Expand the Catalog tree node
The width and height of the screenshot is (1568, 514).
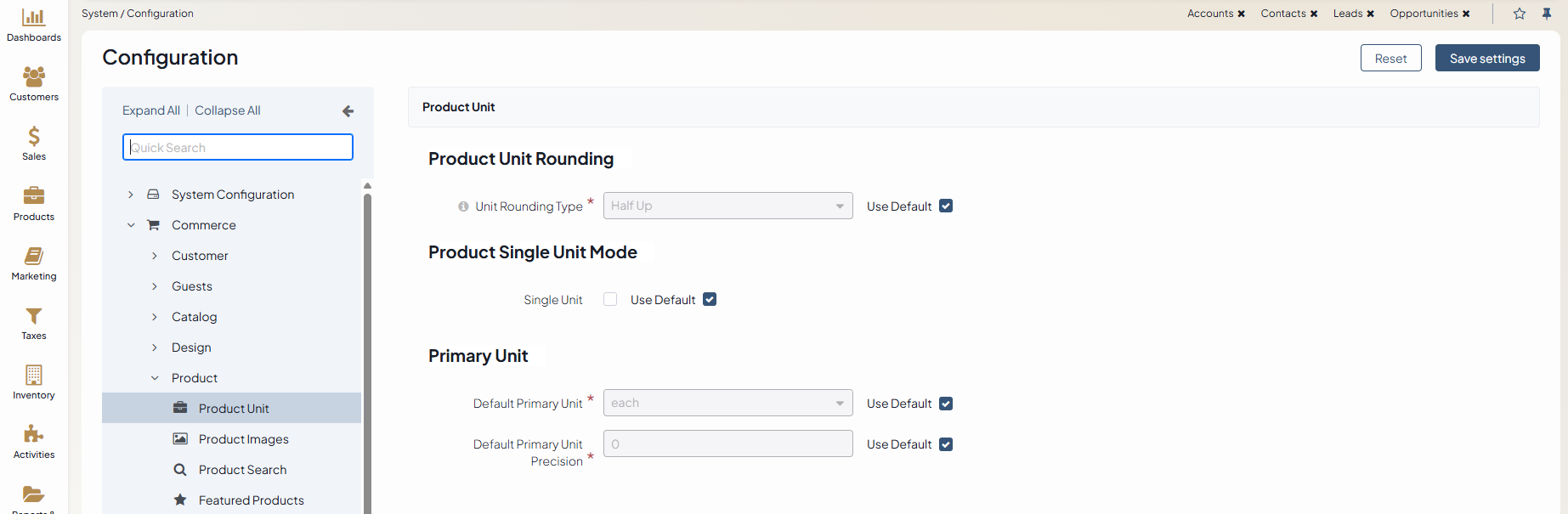point(155,317)
